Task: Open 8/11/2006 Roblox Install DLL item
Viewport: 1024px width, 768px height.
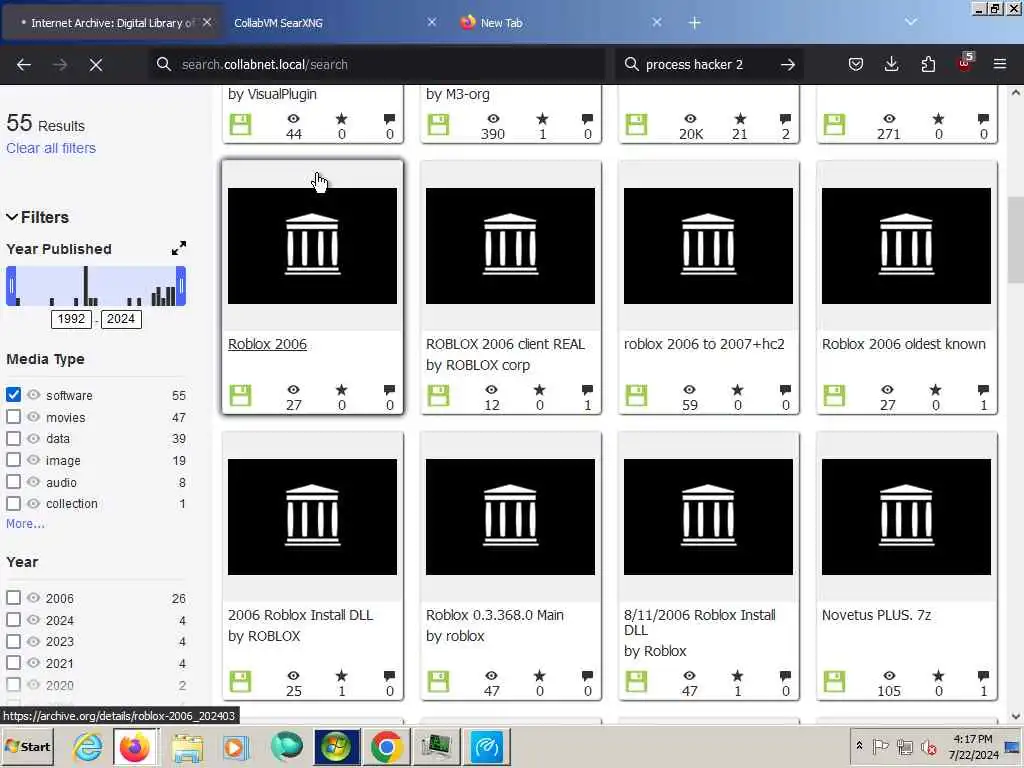Action: click(x=699, y=622)
